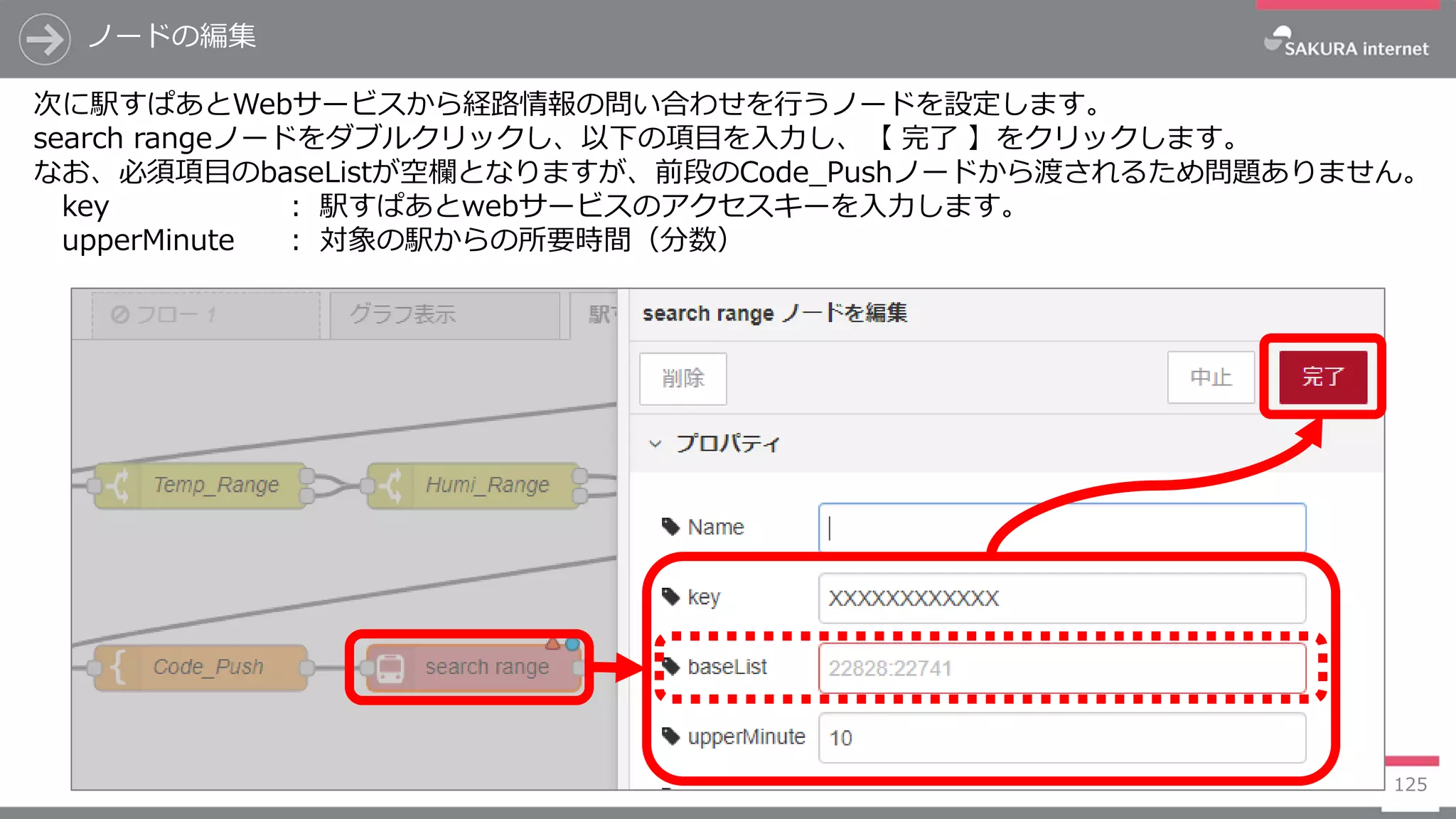Click the tag icon beside baseList label
Screen dimensions: 1456x819
[x=670, y=666]
